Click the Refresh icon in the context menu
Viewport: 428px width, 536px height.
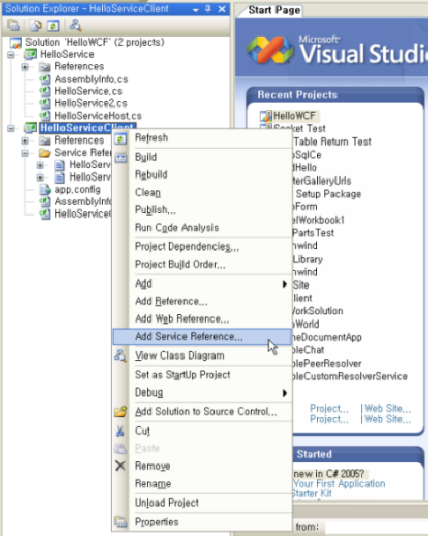(120, 139)
